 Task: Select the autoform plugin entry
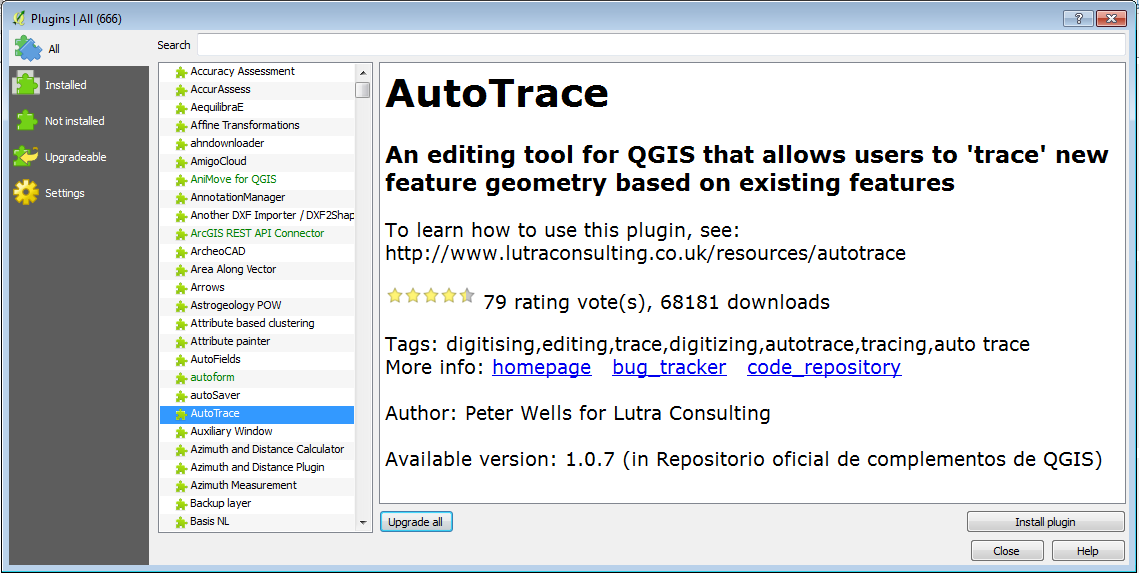pyautogui.click(x=257, y=378)
